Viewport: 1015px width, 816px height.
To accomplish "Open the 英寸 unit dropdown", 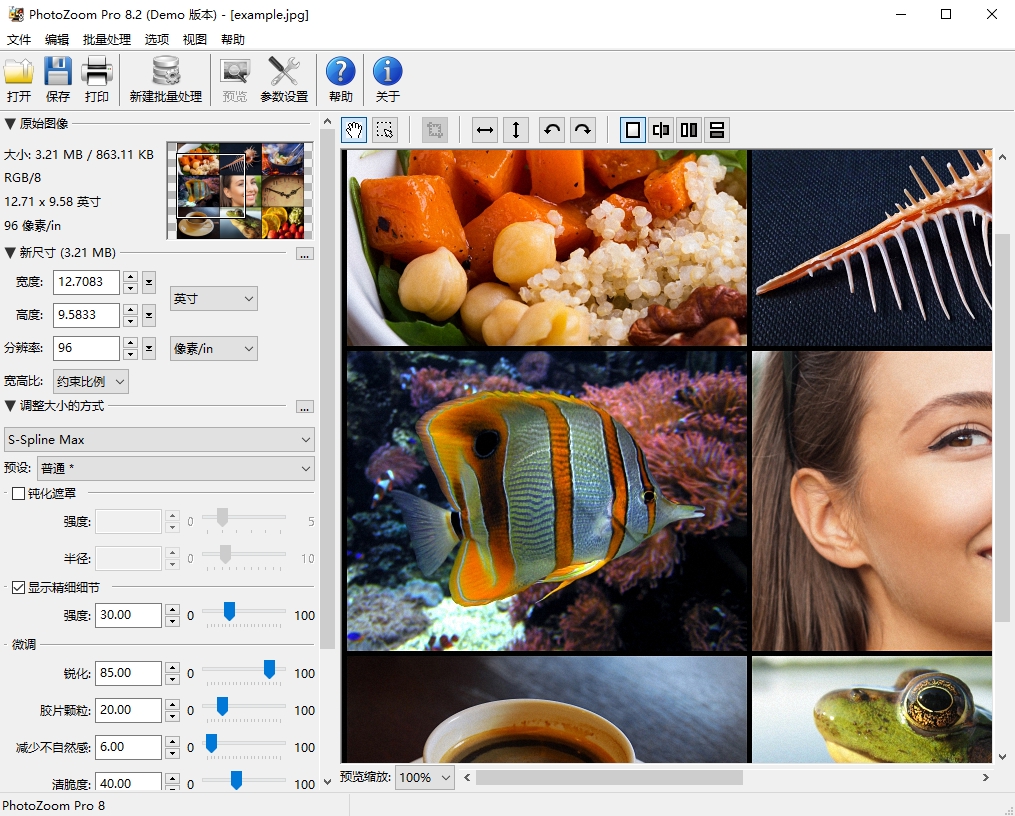I will [x=213, y=298].
